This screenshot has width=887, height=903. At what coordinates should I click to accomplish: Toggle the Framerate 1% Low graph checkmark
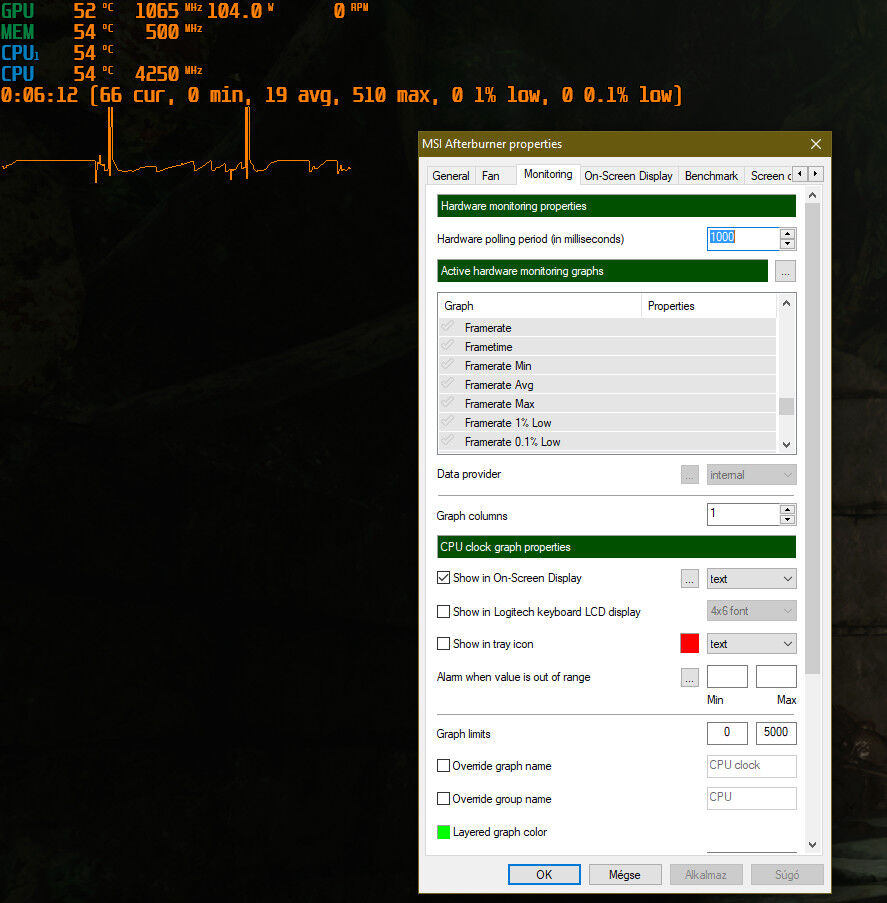pyautogui.click(x=448, y=422)
